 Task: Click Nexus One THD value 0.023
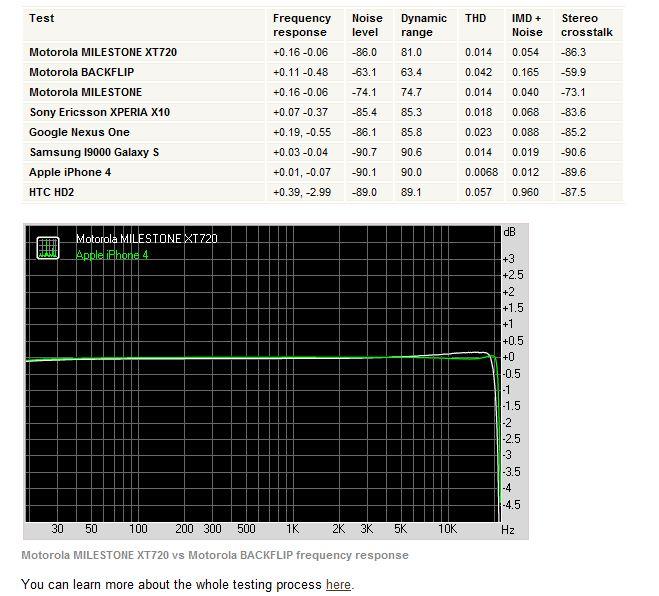pos(478,132)
